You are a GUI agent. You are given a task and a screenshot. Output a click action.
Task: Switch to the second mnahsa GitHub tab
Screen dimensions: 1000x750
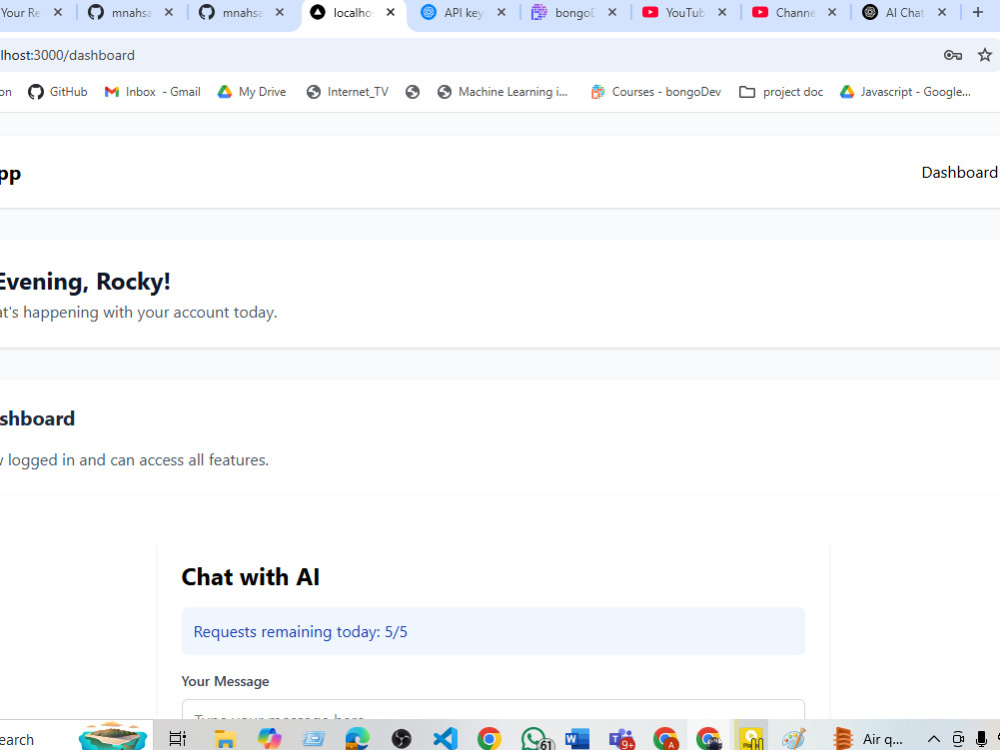232,12
